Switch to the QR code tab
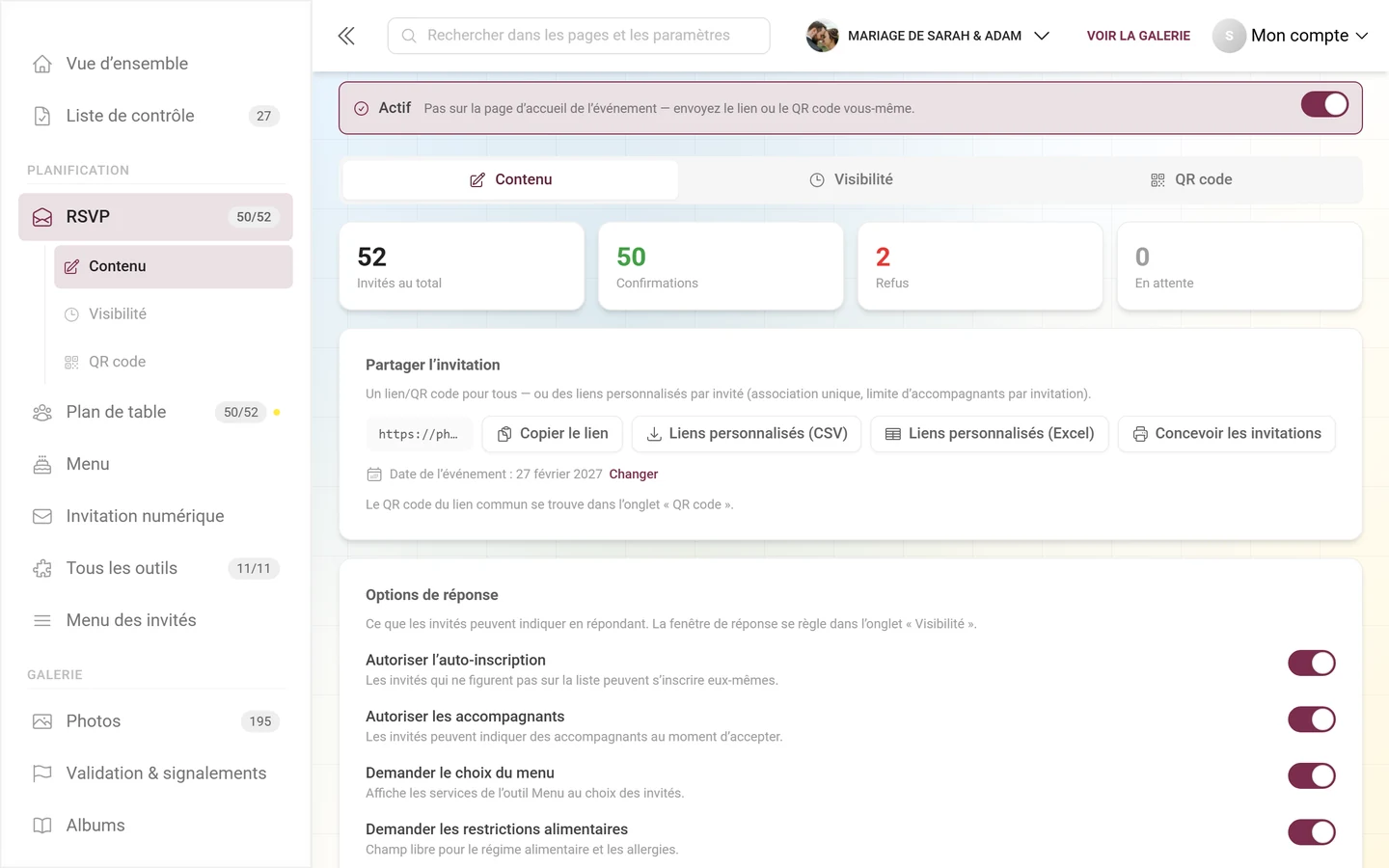1389x868 pixels. pyautogui.click(x=1191, y=179)
